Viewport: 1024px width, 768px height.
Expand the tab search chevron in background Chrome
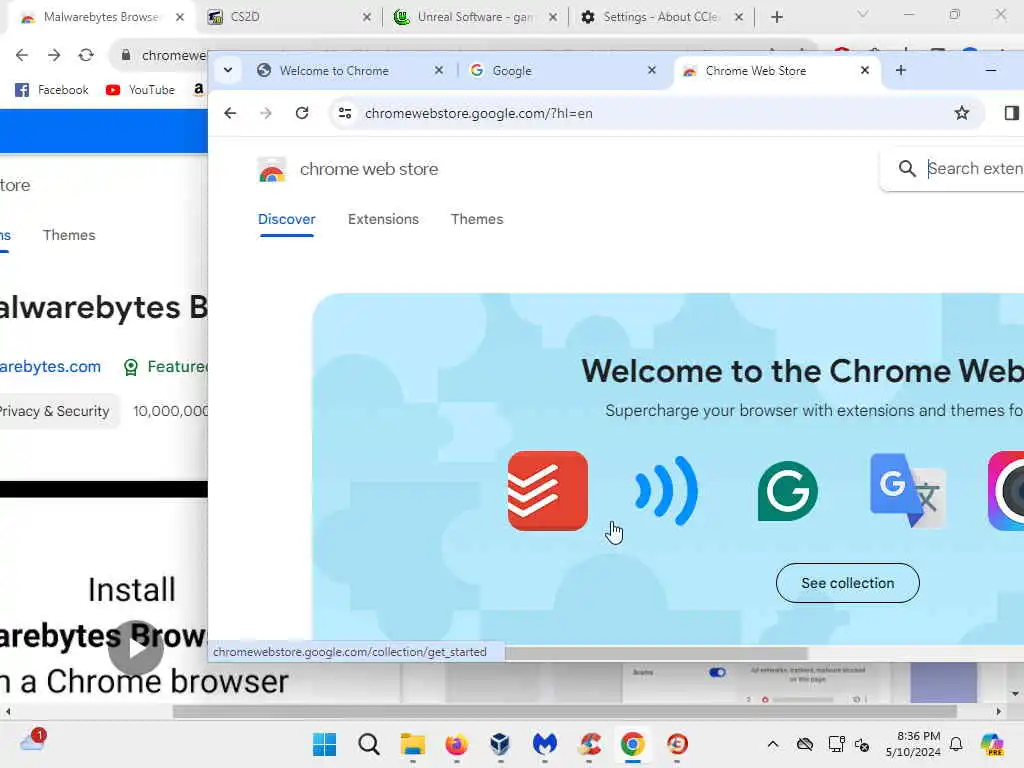pos(863,14)
